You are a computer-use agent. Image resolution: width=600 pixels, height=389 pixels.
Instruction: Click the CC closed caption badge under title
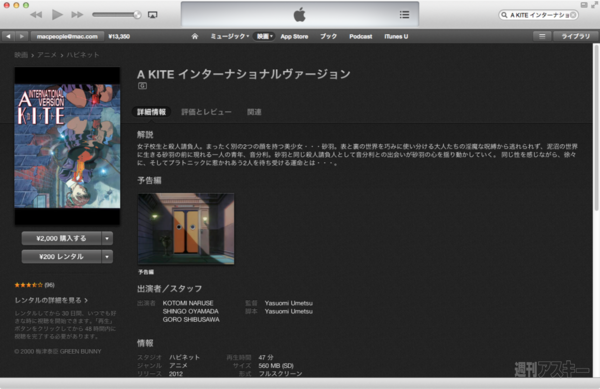[142, 86]
